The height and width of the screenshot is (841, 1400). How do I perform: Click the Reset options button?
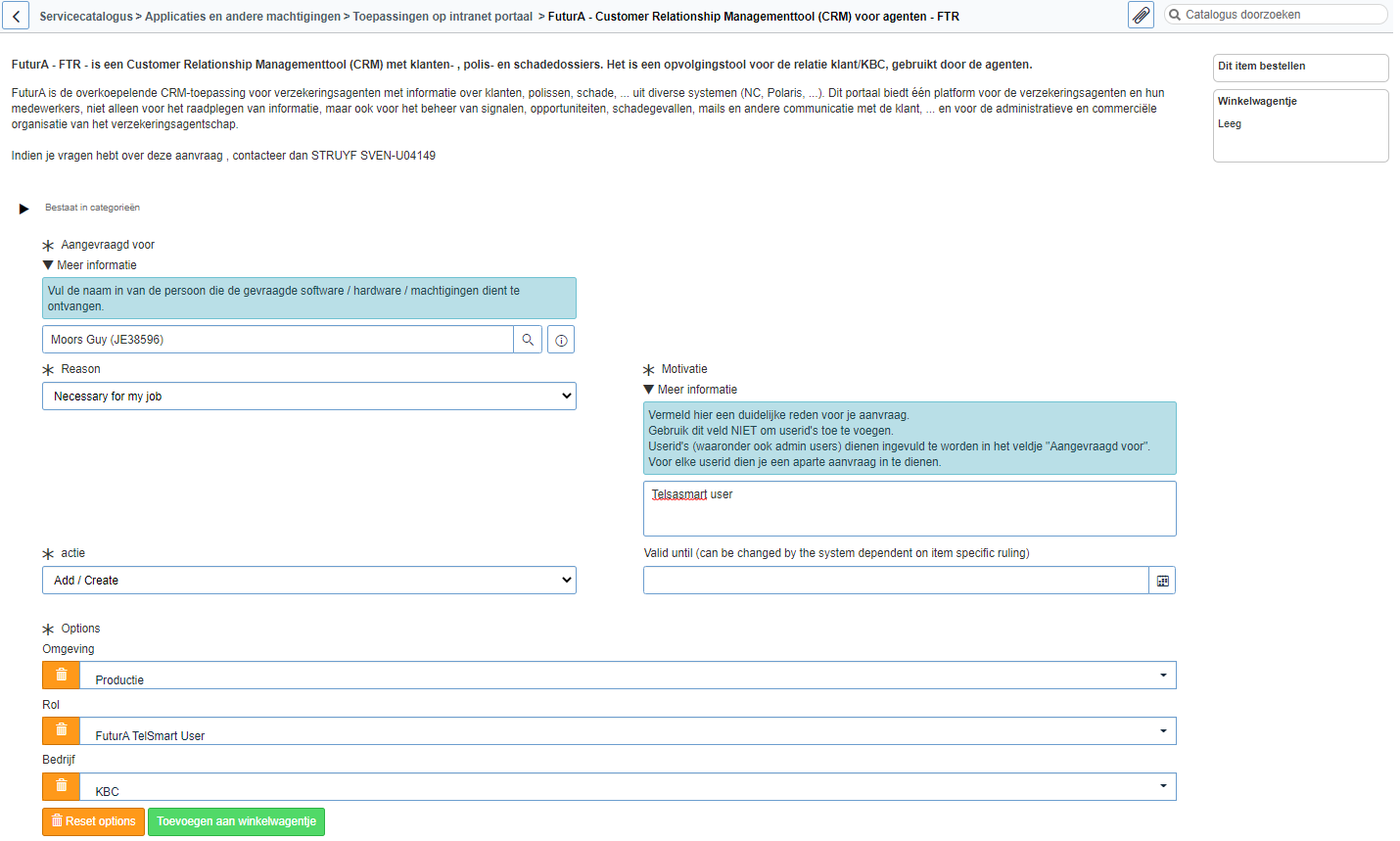(x=93, y=821)
